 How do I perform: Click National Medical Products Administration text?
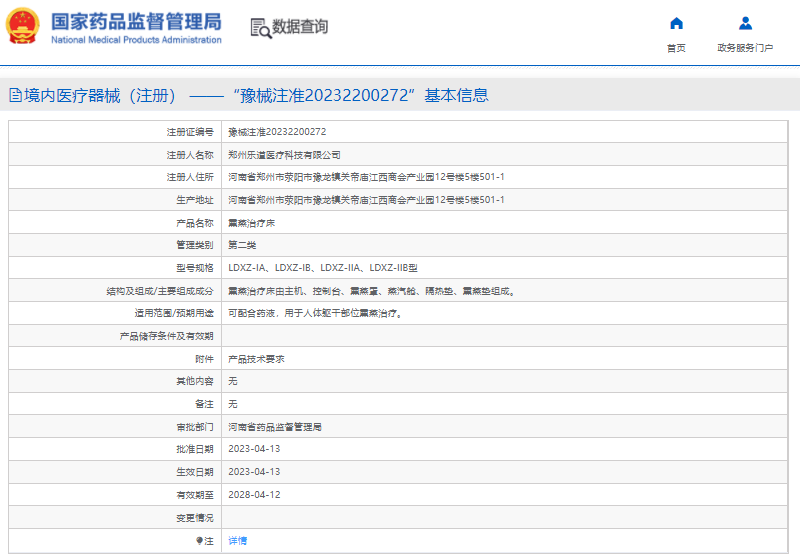pos(136,40)
